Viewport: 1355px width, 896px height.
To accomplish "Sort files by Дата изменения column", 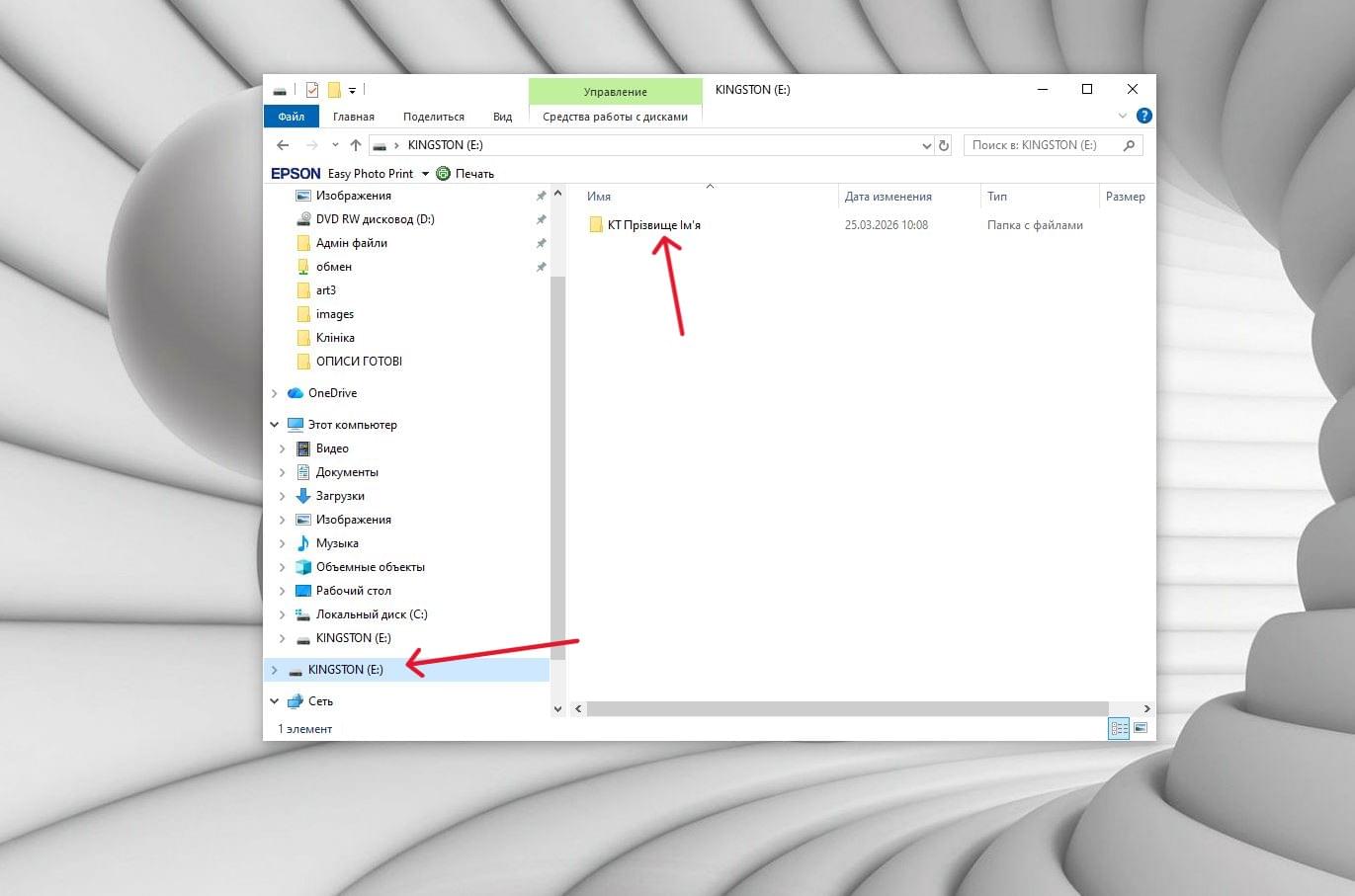I will (888, 197).
